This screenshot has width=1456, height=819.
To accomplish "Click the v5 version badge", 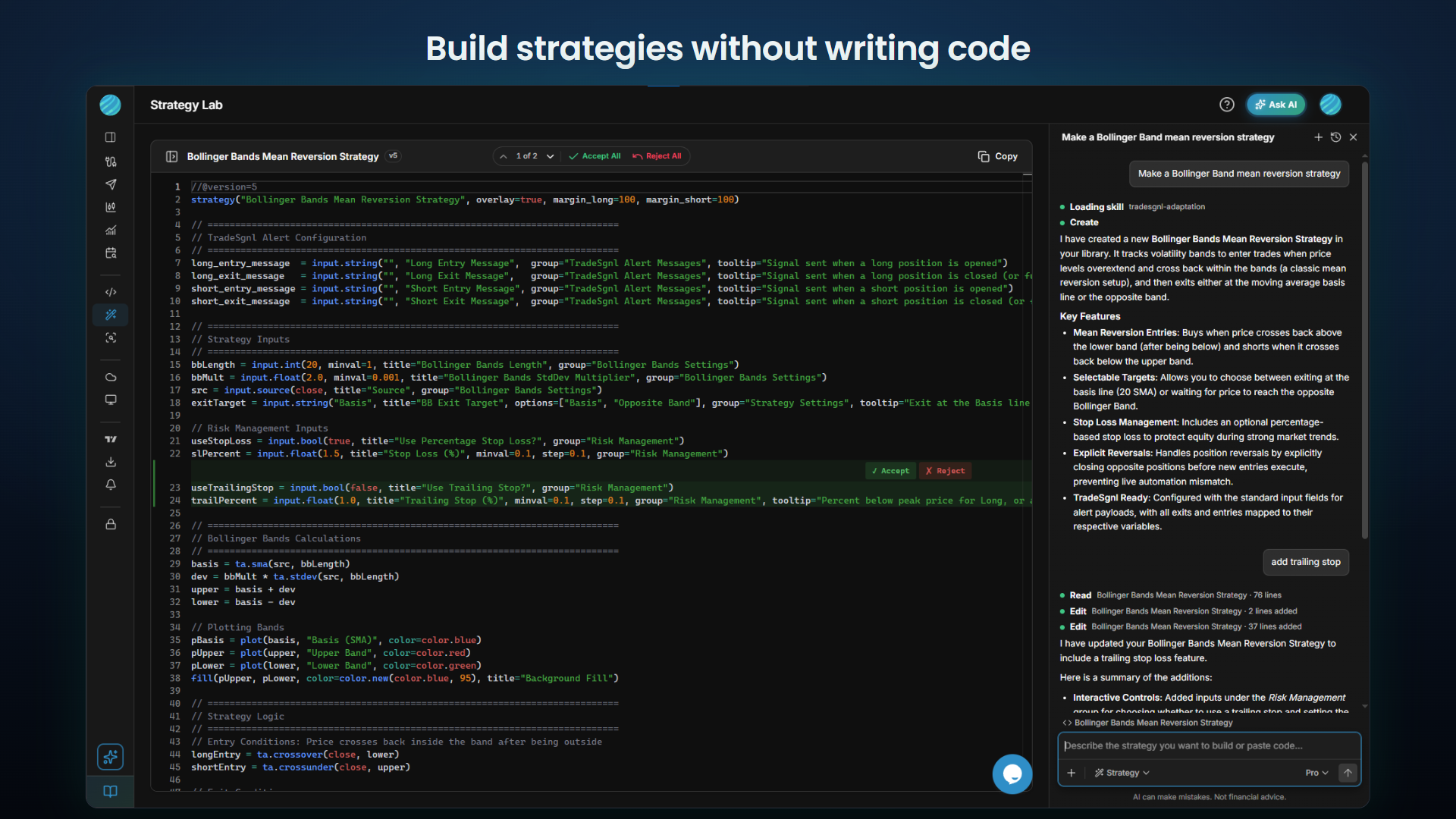I will 393,156.
